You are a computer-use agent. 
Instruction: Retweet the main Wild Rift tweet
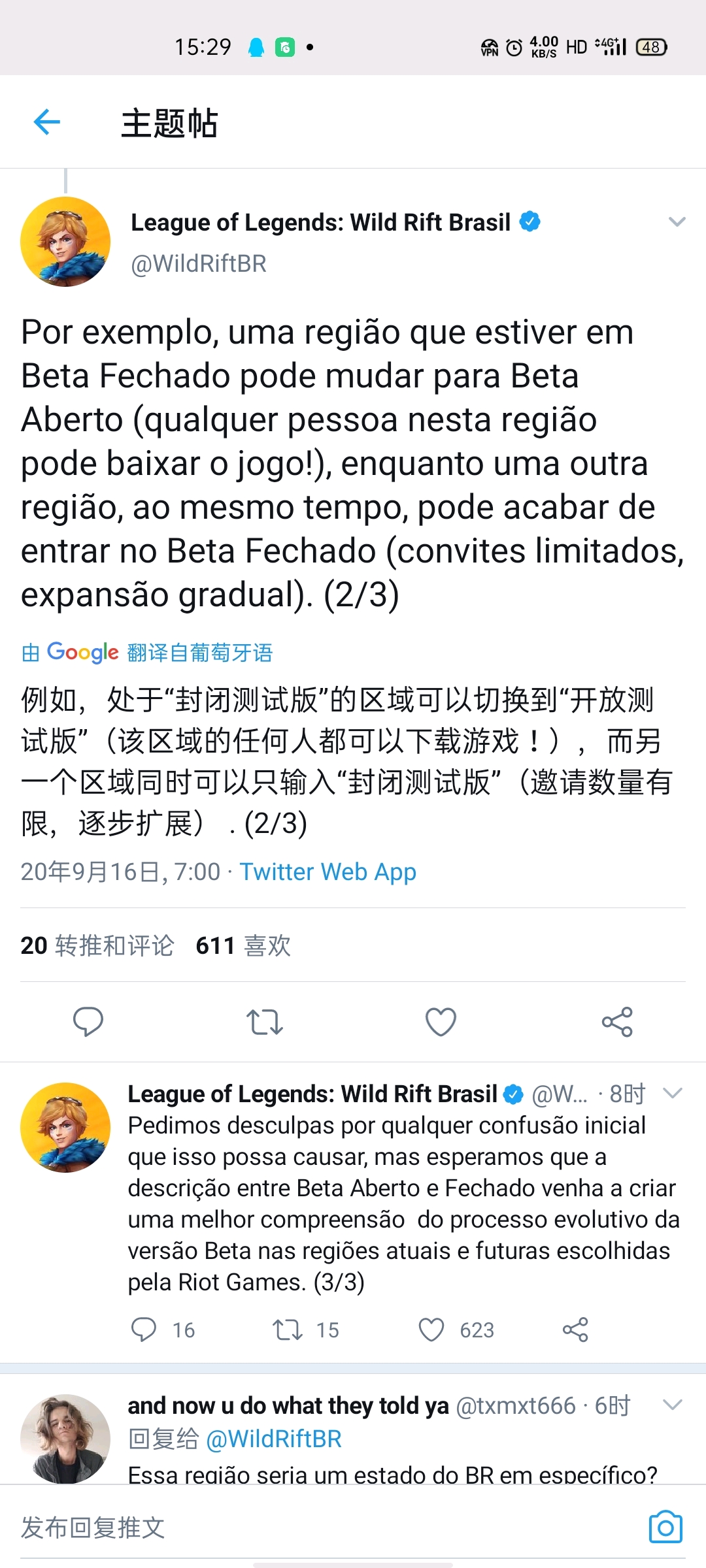click(264, 1022)
